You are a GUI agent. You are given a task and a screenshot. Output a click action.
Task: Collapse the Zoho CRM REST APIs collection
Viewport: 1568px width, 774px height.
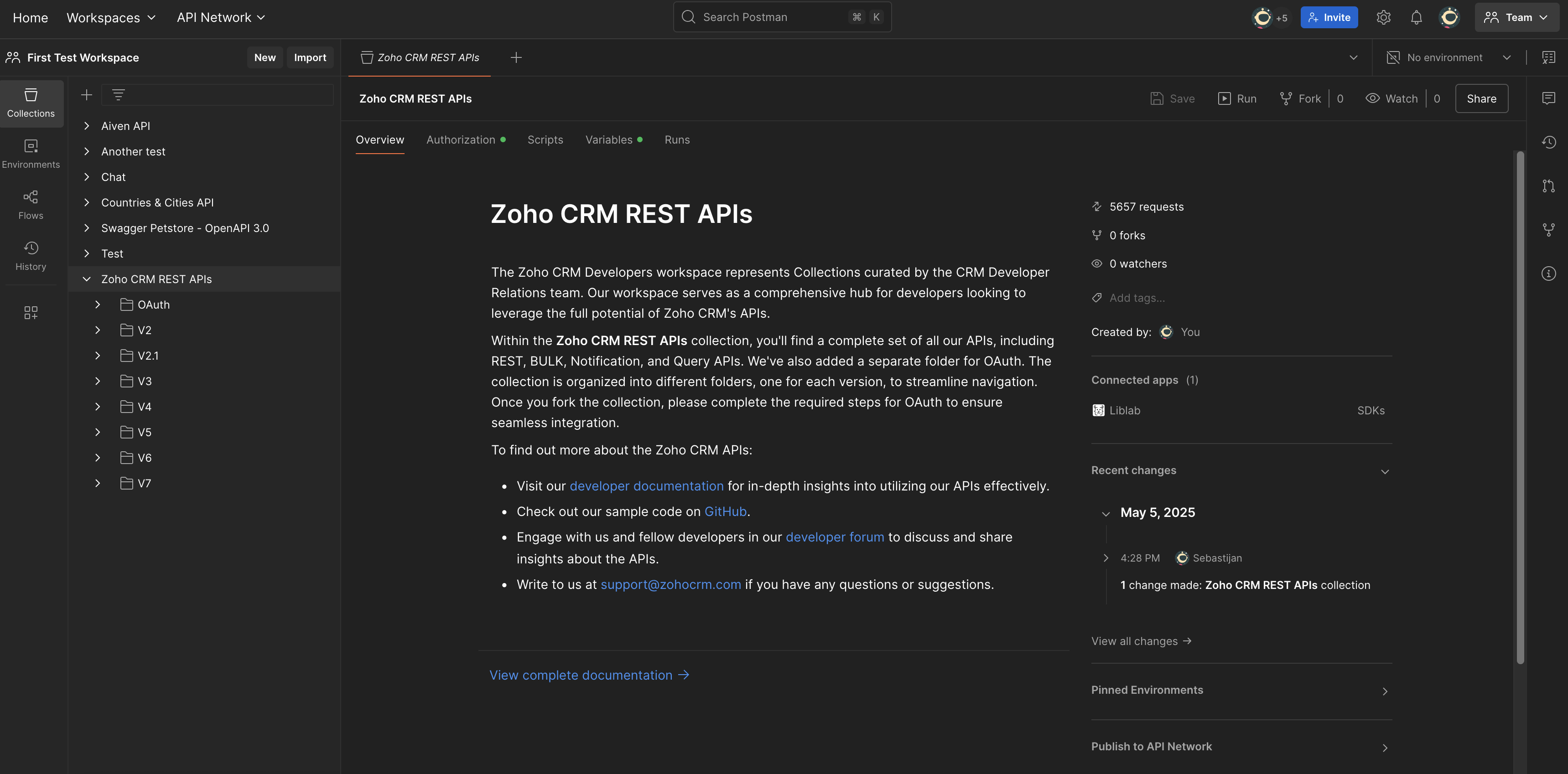[x=87, y=279]
